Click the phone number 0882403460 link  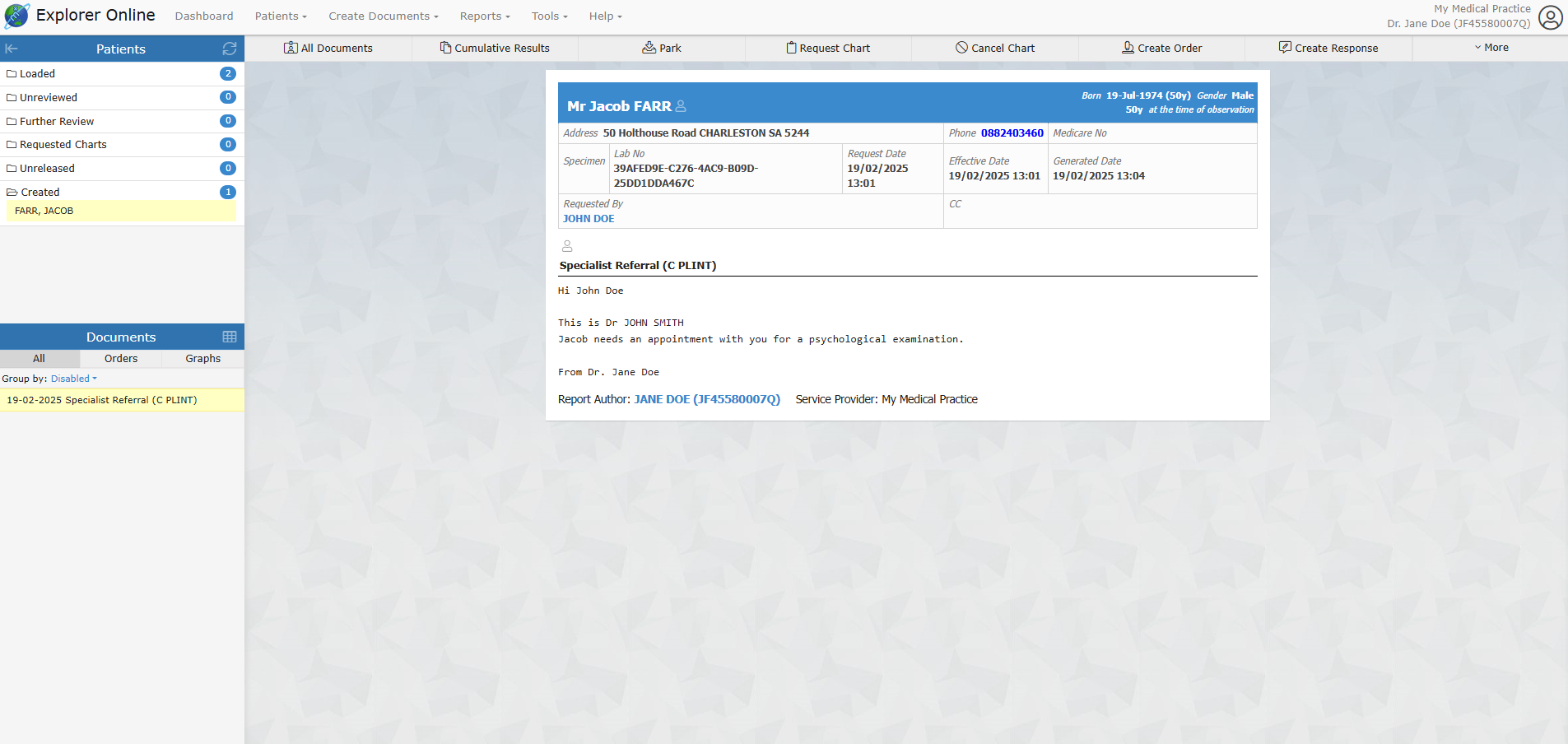(x=1012, y=133)
